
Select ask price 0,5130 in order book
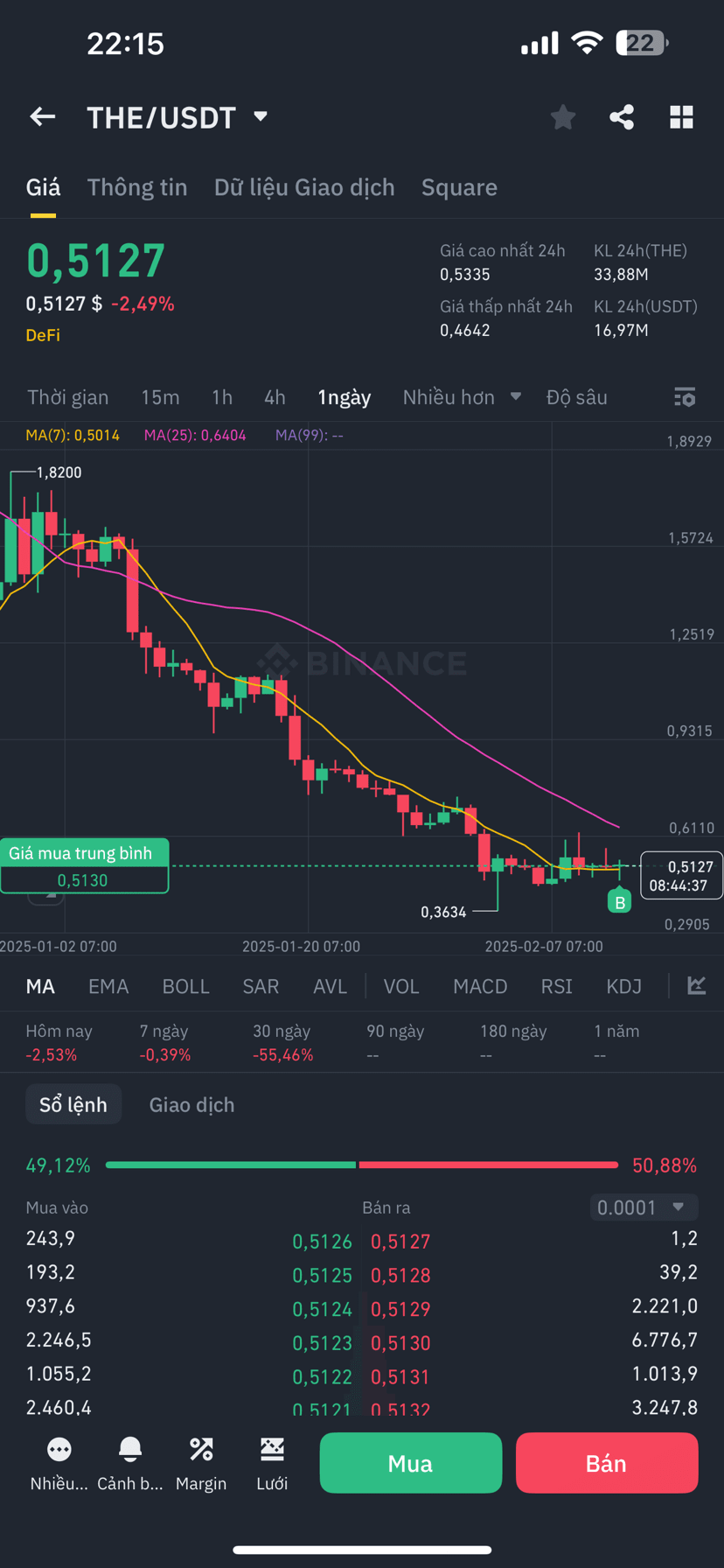click(400, 1343)
